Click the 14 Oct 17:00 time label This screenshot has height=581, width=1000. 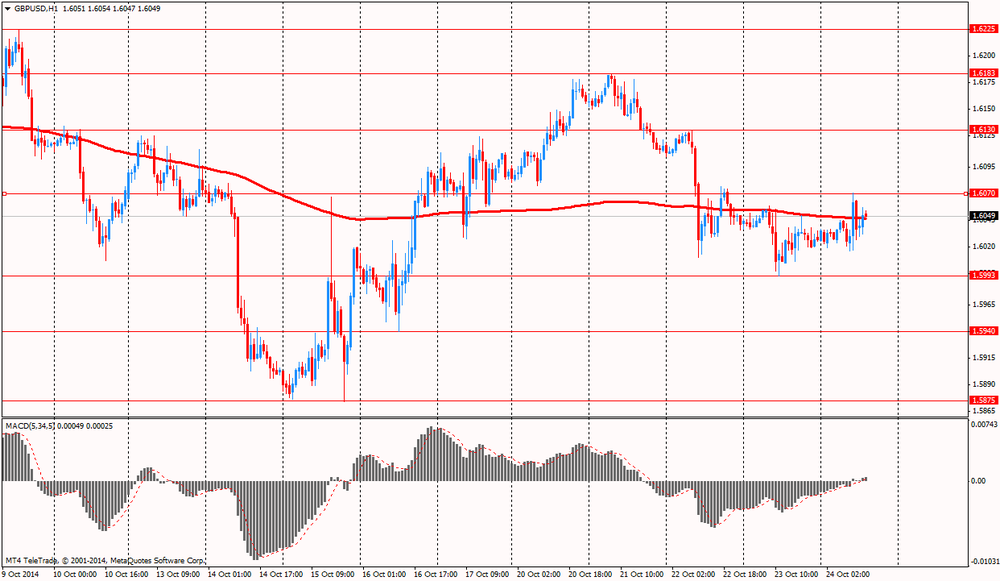click(281, 575)
